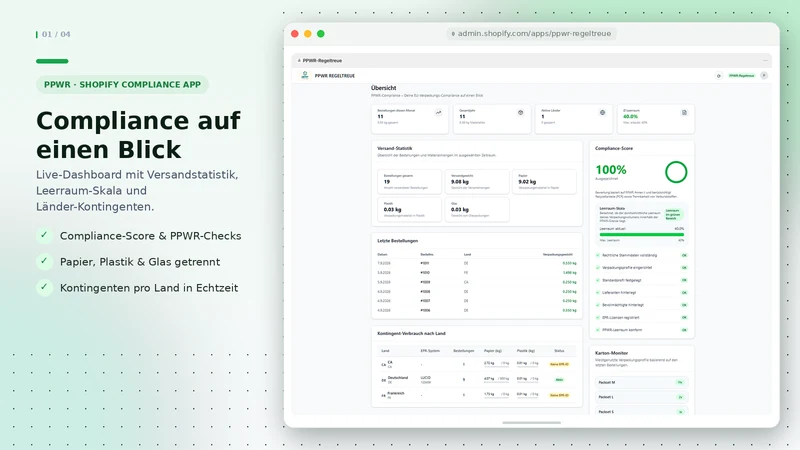Click checkmark for Bevollmächtigte hinterlegt

pyautogui.click(x=598, y=305)
